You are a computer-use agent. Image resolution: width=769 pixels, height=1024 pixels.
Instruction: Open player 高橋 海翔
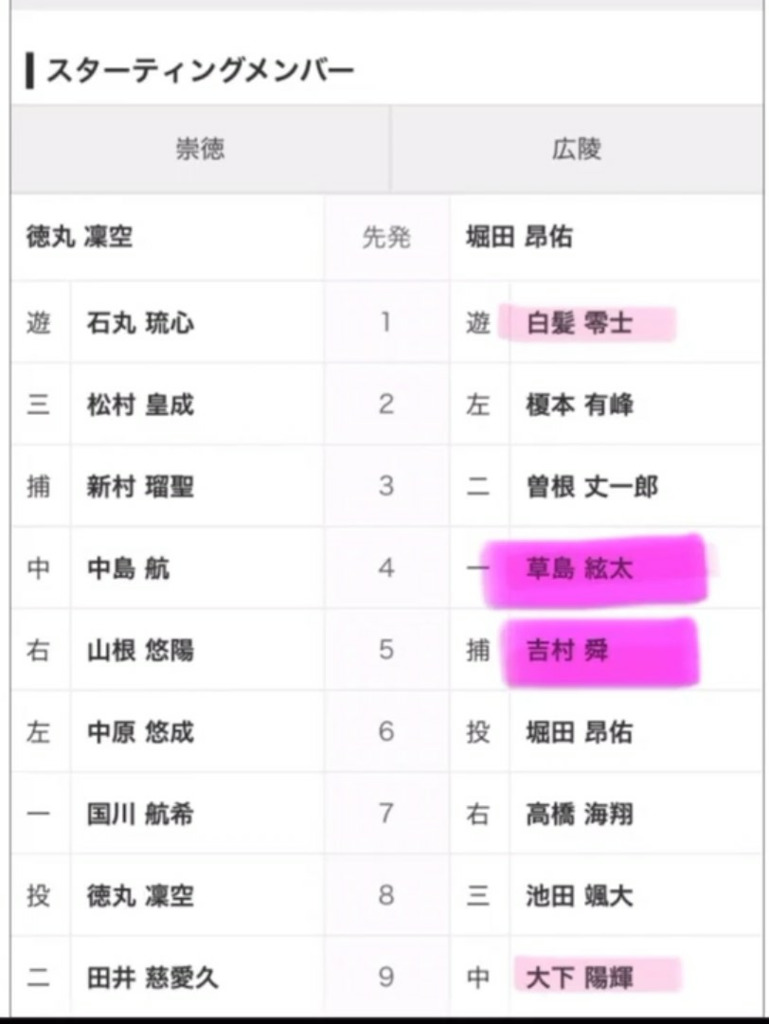[x=579, y=814]
